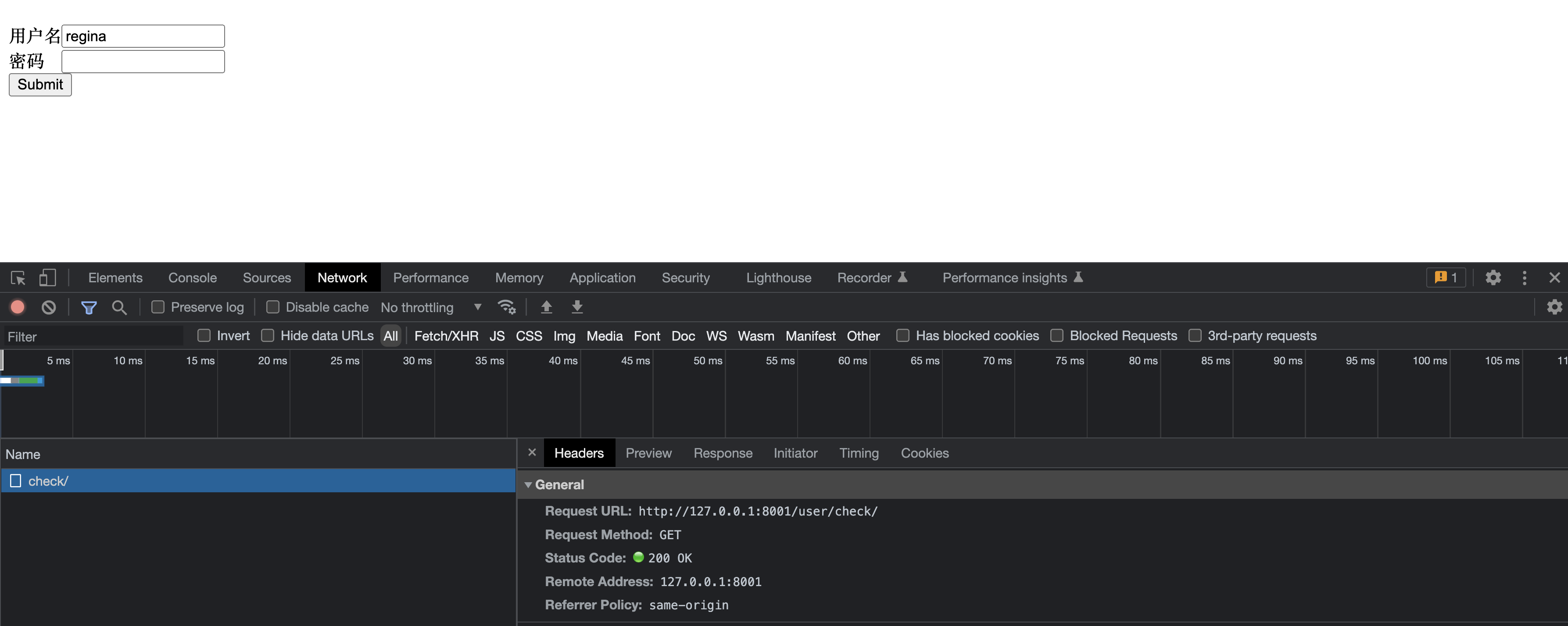Viewport: 1568px width, 626px height.
Task: Open the No throttling dropdown
Action: [431, 307]
